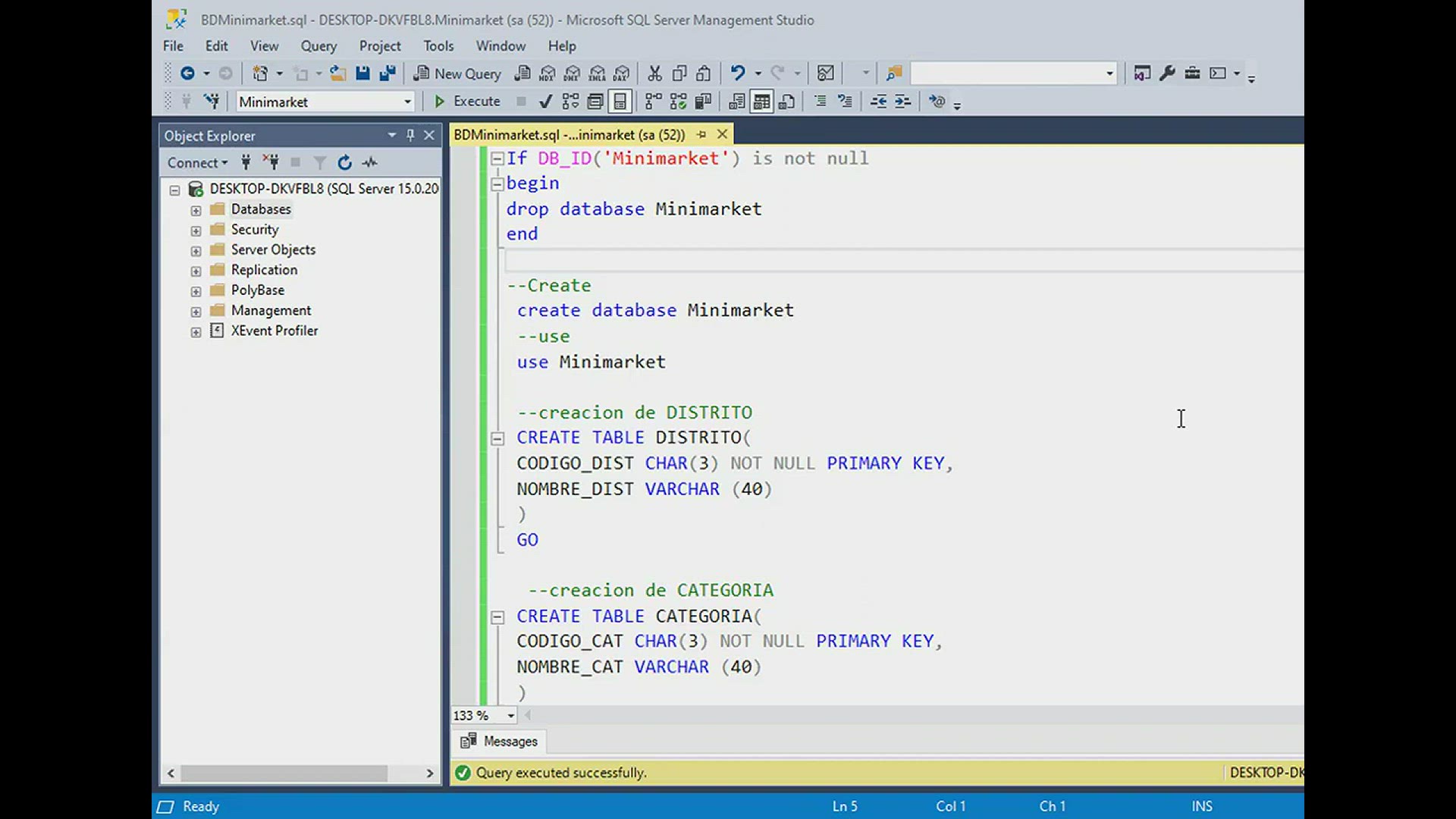
Task: Expand the Management folder
Action: point(196,312)
